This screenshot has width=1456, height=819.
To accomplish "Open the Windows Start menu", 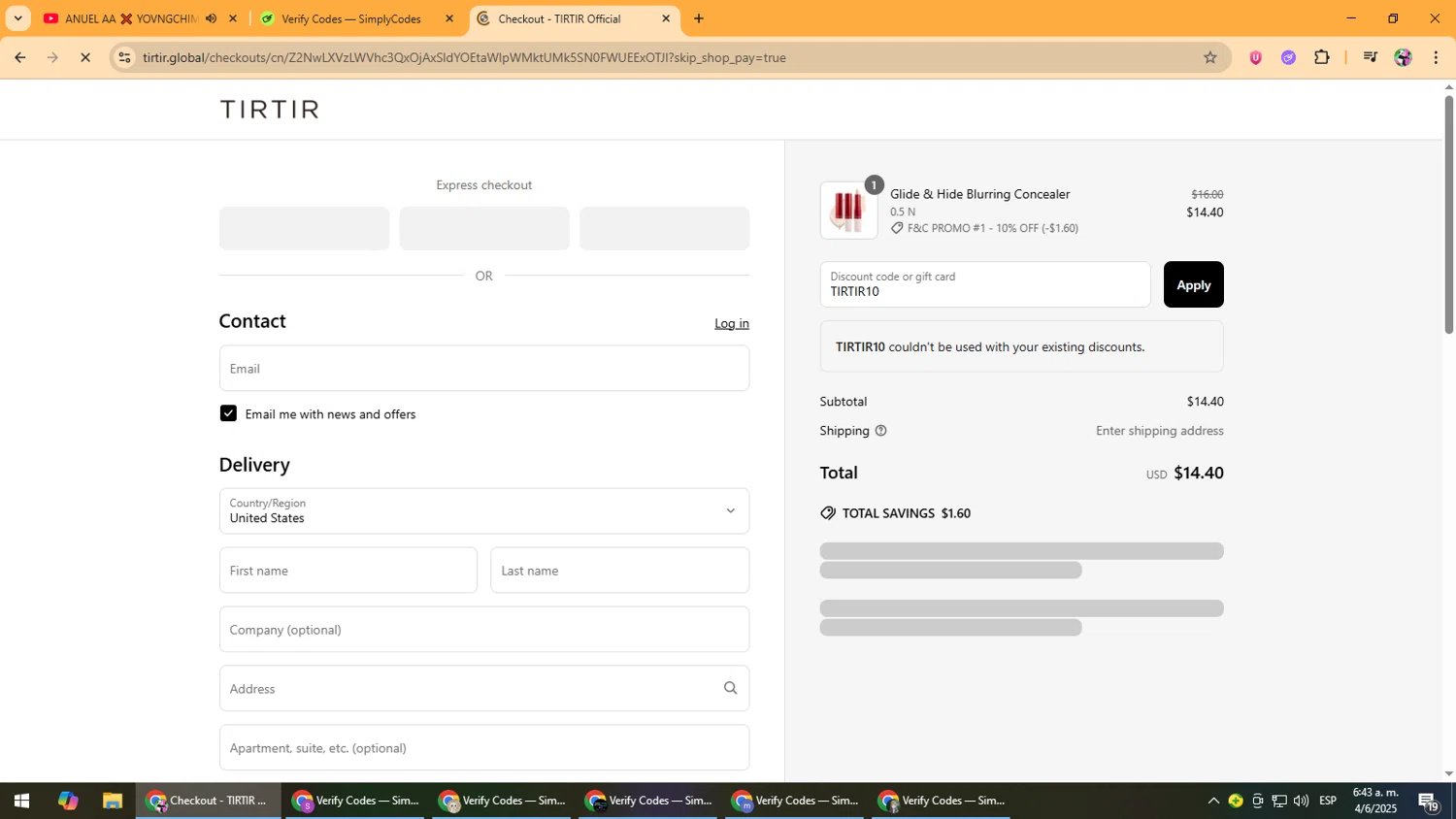I will coord(21,801).
